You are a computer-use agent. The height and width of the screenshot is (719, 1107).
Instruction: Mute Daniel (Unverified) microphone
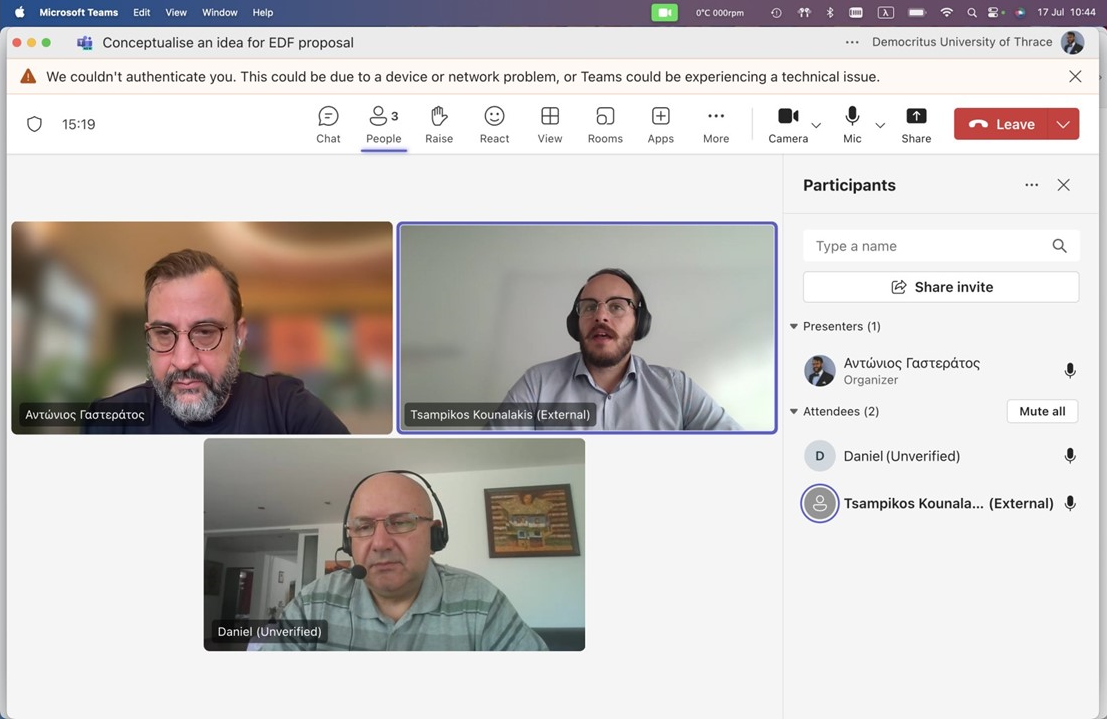[1070, 456]
